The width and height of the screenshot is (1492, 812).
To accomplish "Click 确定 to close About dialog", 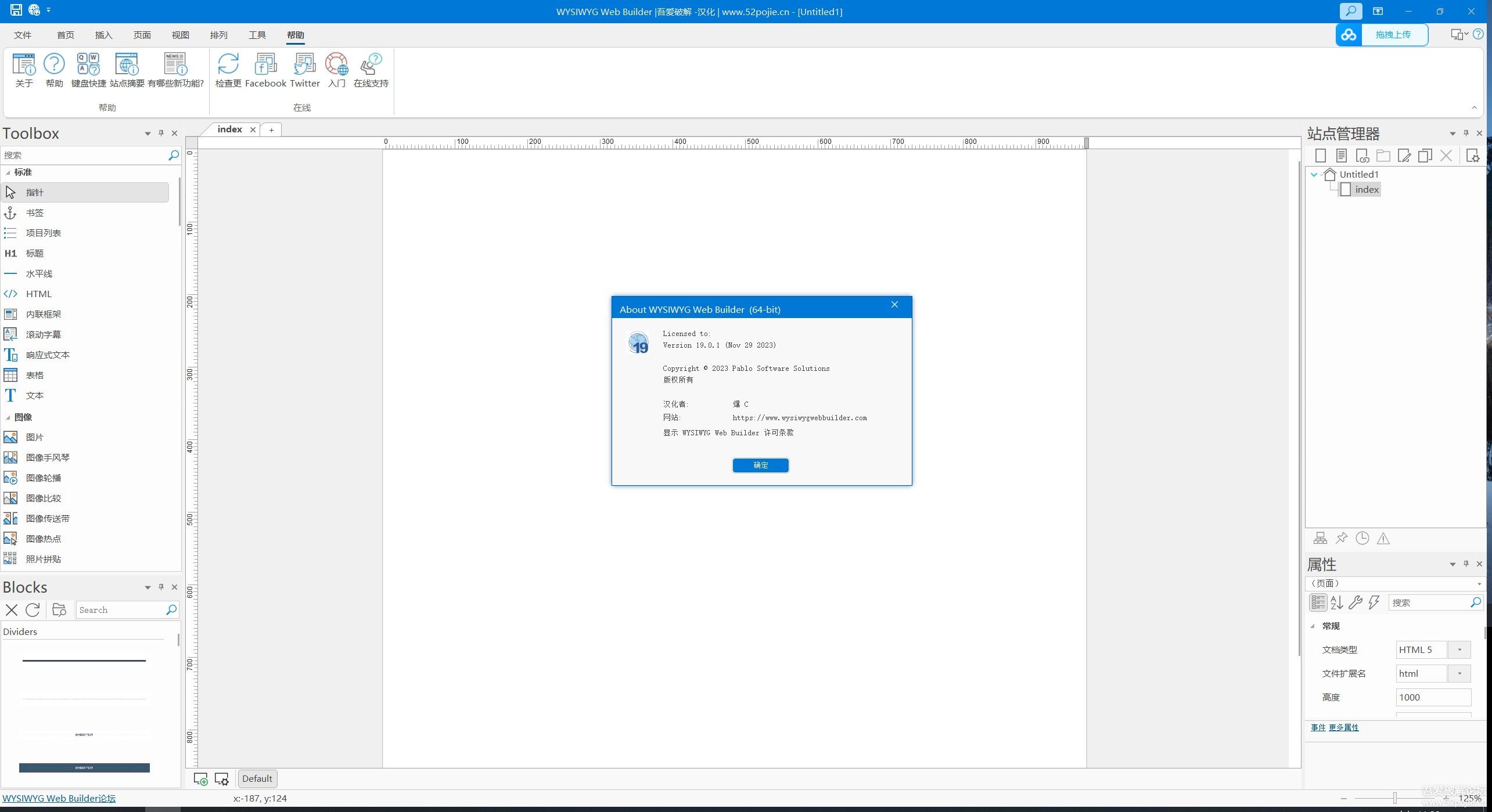I will [x=761, y=465].
